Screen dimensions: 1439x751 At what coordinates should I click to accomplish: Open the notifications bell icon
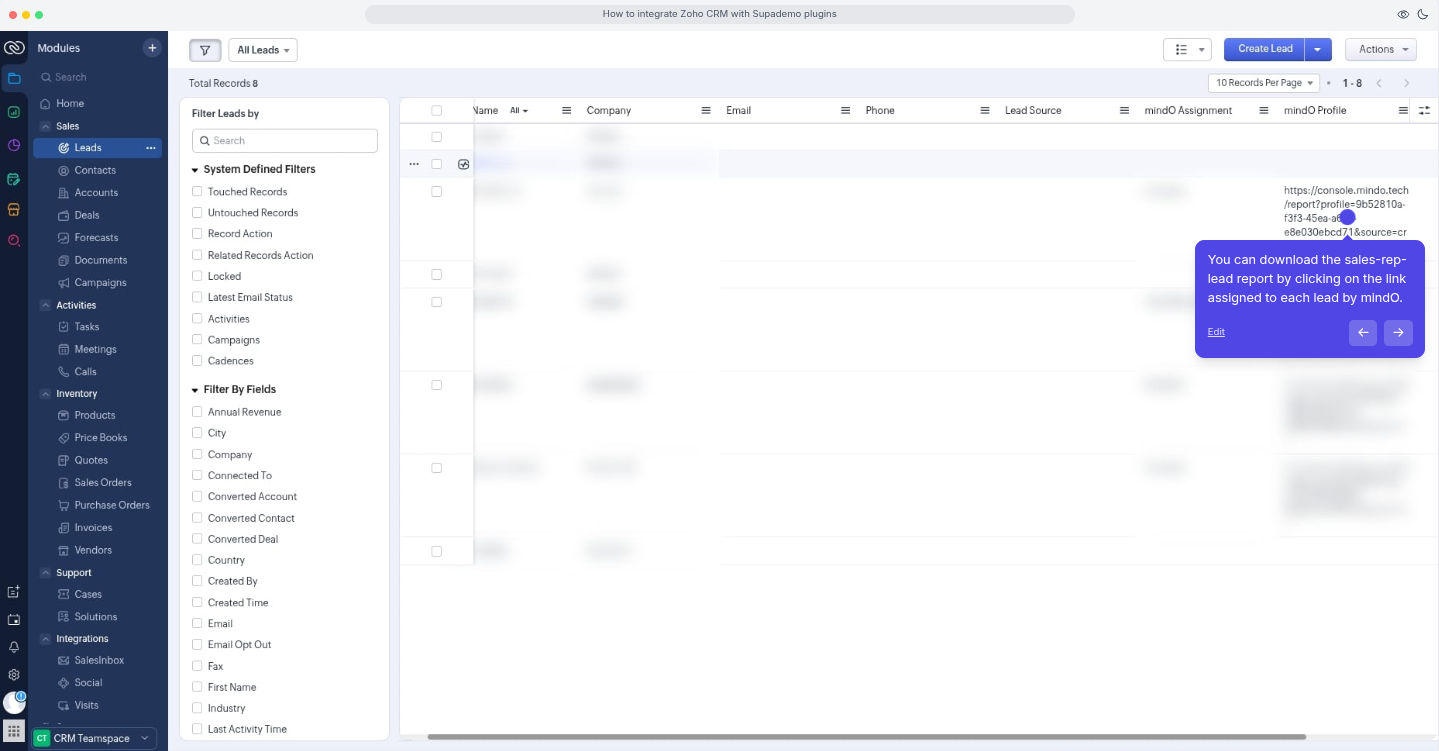click(14, 647)
